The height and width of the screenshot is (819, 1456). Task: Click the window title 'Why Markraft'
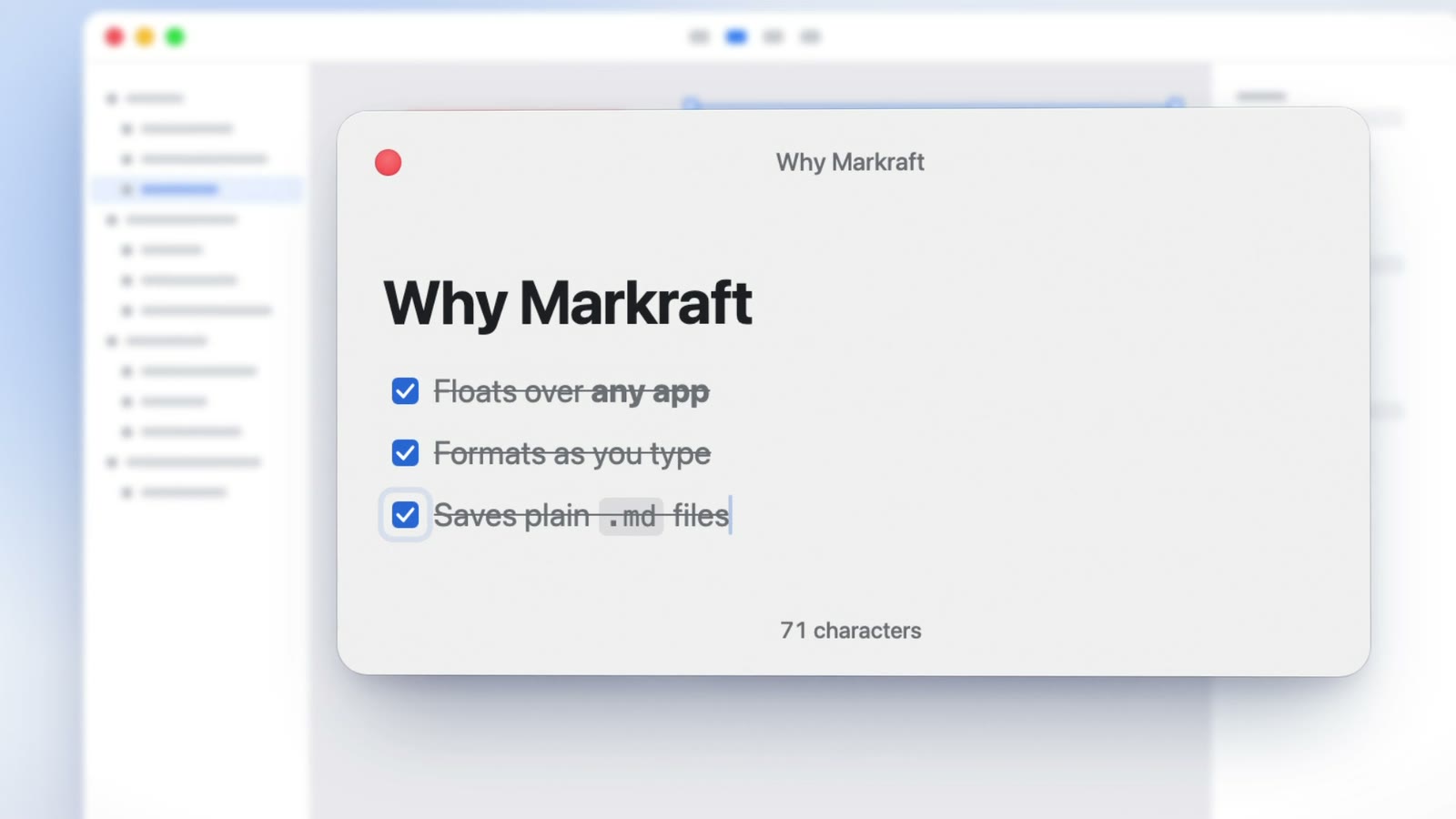850,162
